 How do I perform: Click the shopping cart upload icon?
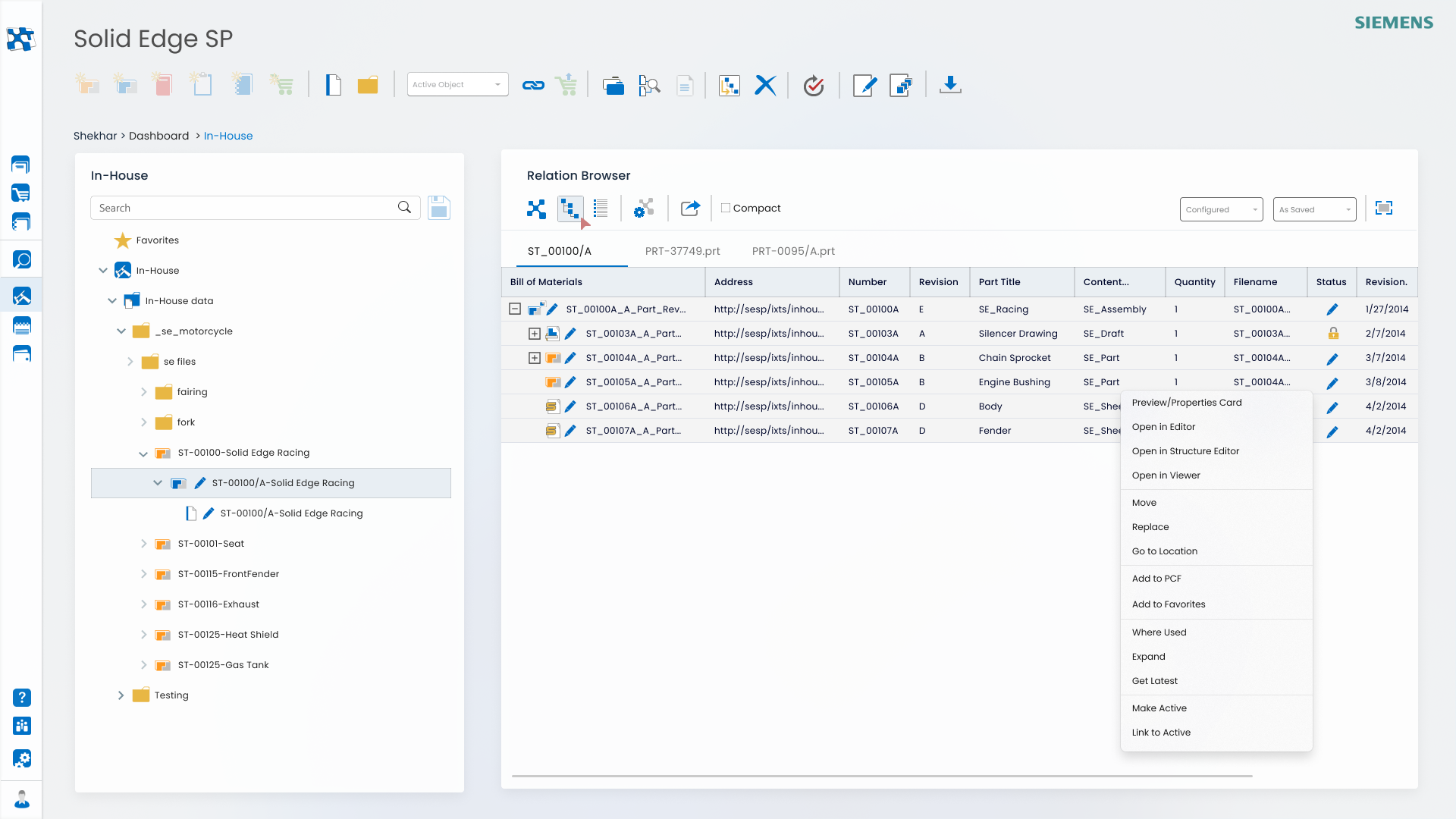tap(566, 85)
